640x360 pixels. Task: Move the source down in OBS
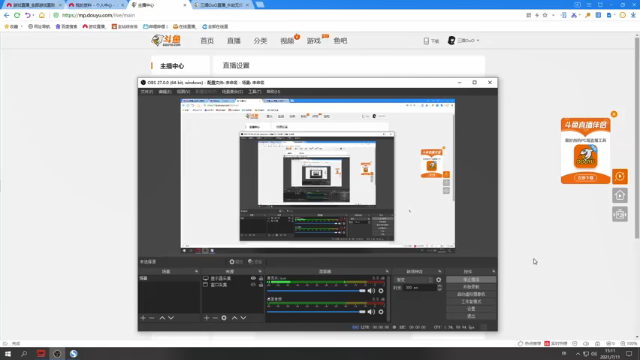point(243,318)
